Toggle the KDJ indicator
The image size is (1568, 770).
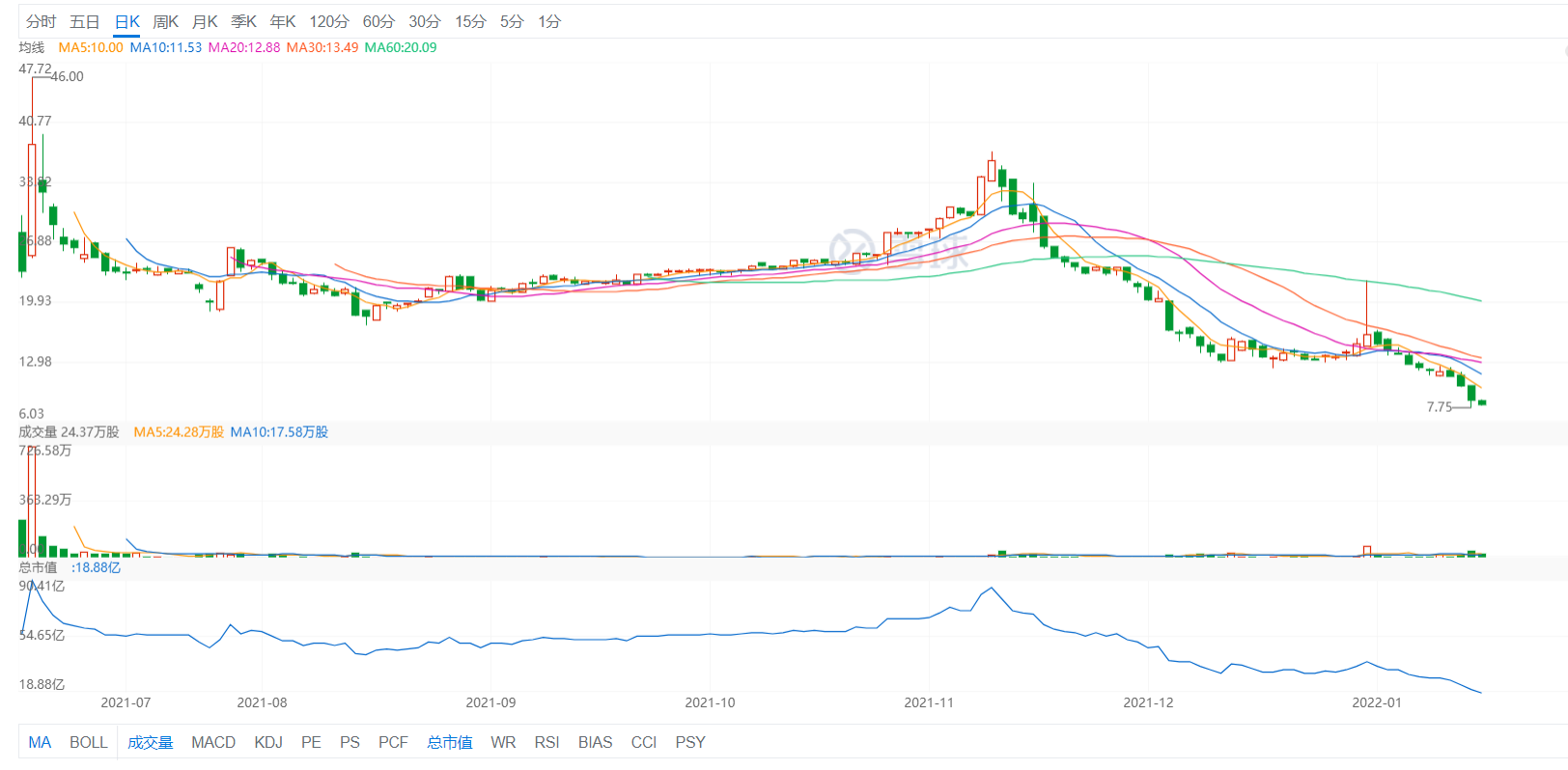click(268, 742)
